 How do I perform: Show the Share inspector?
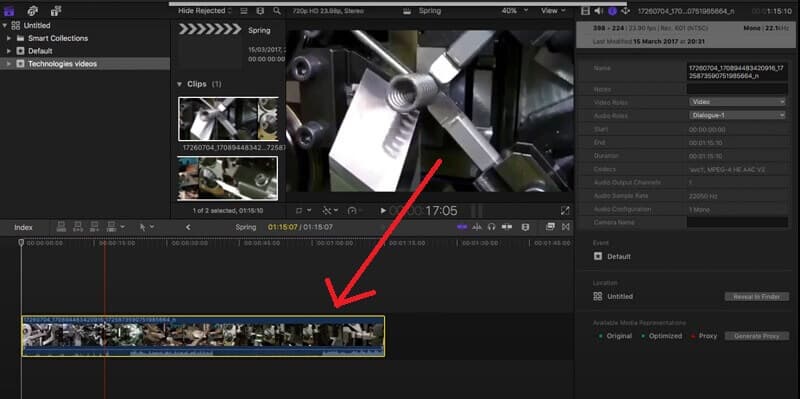(626, 11)
